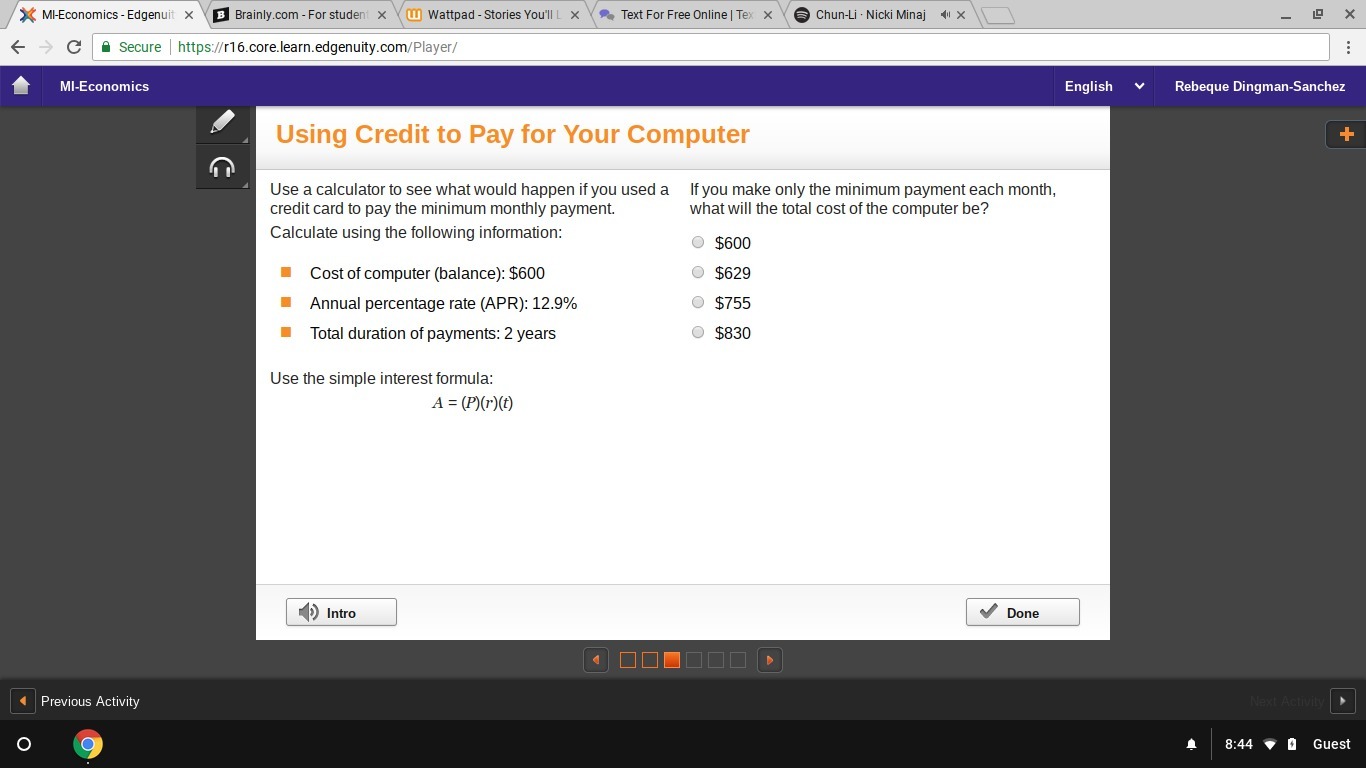Select the $755 answer option
This screenshot has height=768, width=1366.
(x=698, y=302)
